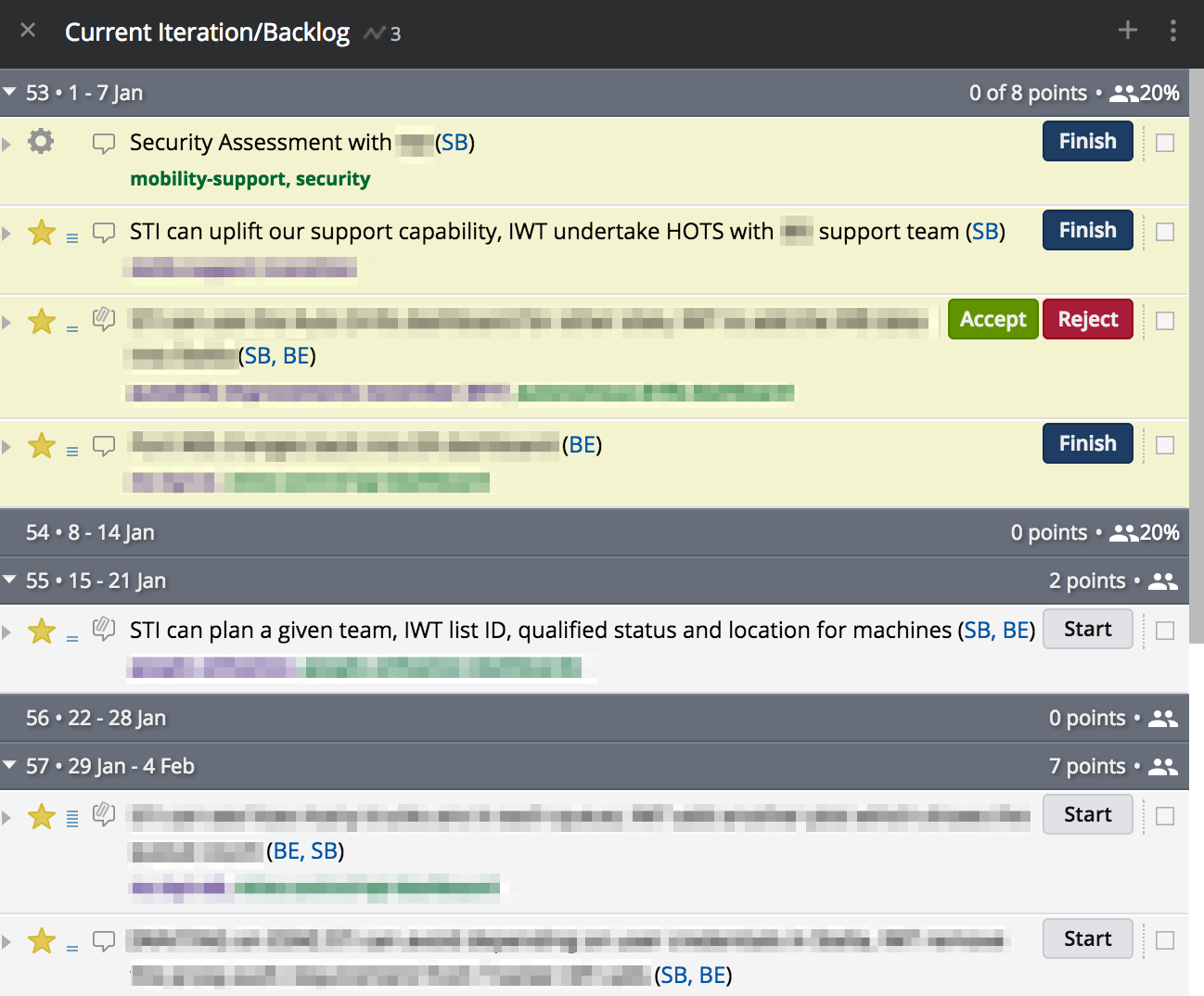This screenshot has height=996, width=1204.
Task: Tick checkbox for STI support capability story
Action: coord(1165,232)
